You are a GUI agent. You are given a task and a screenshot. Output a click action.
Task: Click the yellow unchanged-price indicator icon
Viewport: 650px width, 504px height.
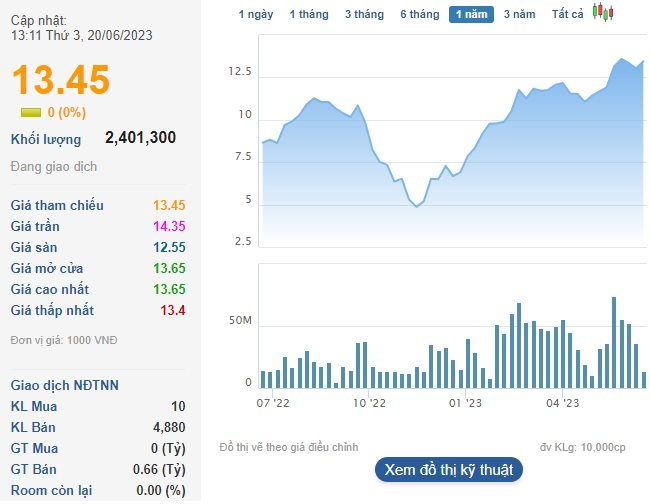coord(31,112)
